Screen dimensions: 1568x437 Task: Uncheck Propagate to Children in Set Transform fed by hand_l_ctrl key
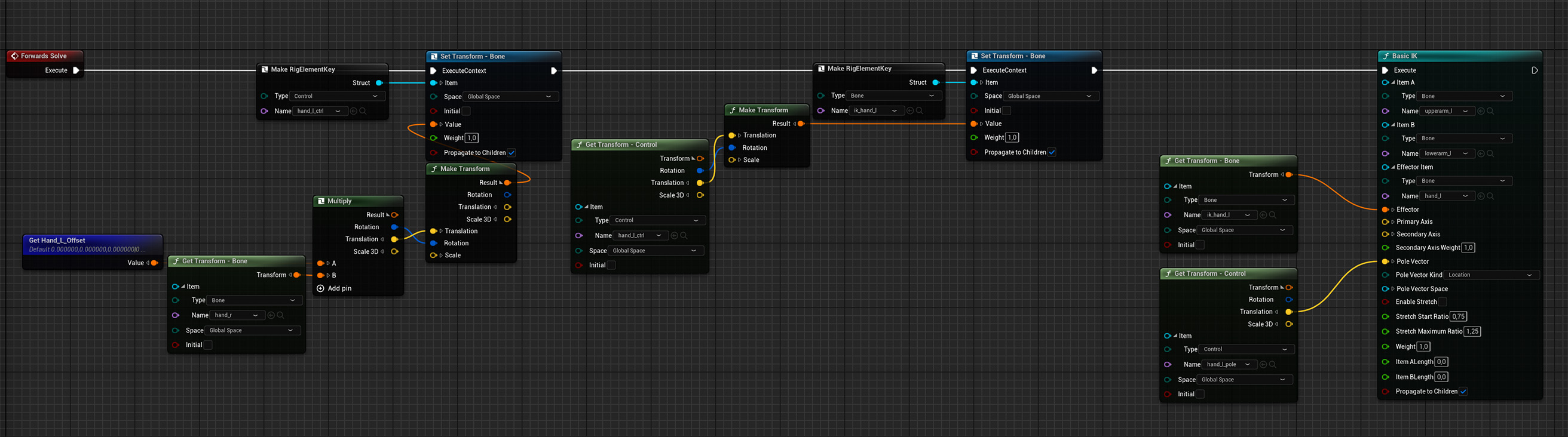point(512,153)
